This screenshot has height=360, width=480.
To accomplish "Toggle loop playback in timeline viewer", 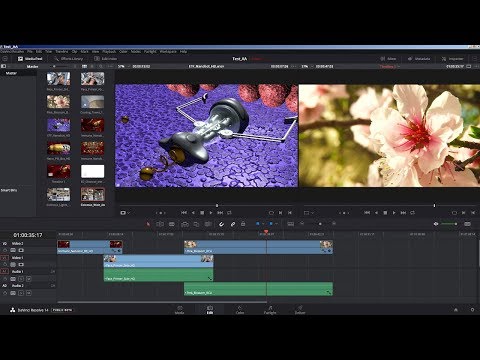I will [x=412, y=212].
